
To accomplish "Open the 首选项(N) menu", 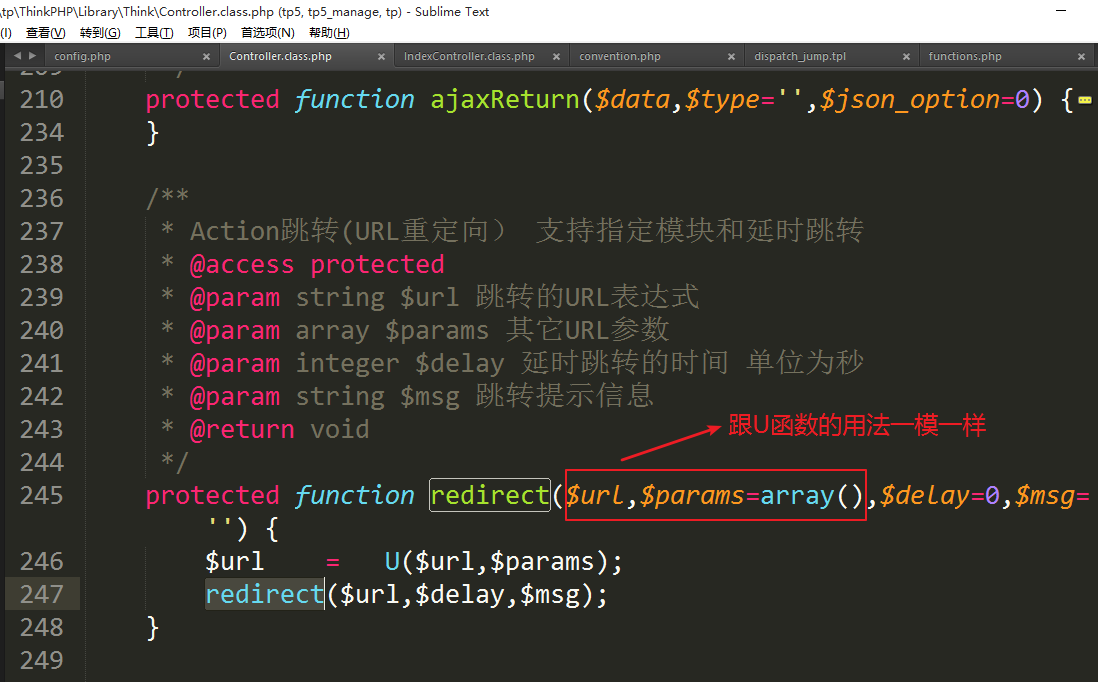I will pos(267,33).
